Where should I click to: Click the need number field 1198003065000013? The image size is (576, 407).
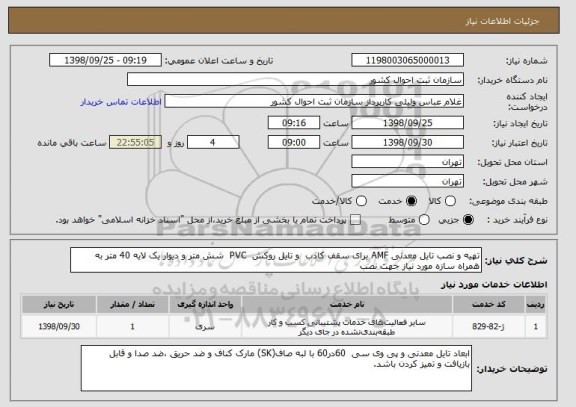(x=407, y=60)
